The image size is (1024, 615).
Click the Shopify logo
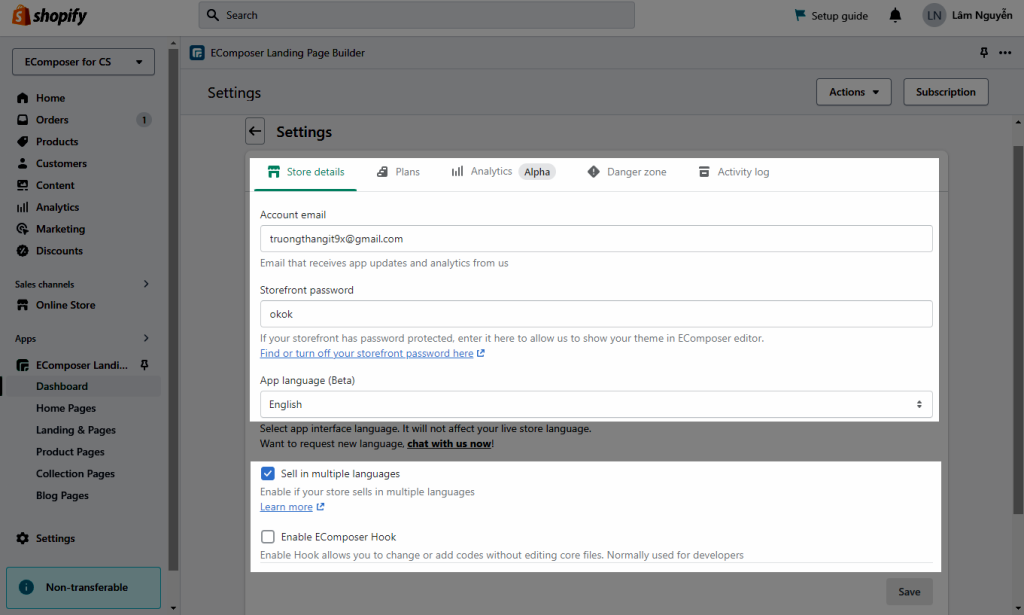[x=50, y=15]
